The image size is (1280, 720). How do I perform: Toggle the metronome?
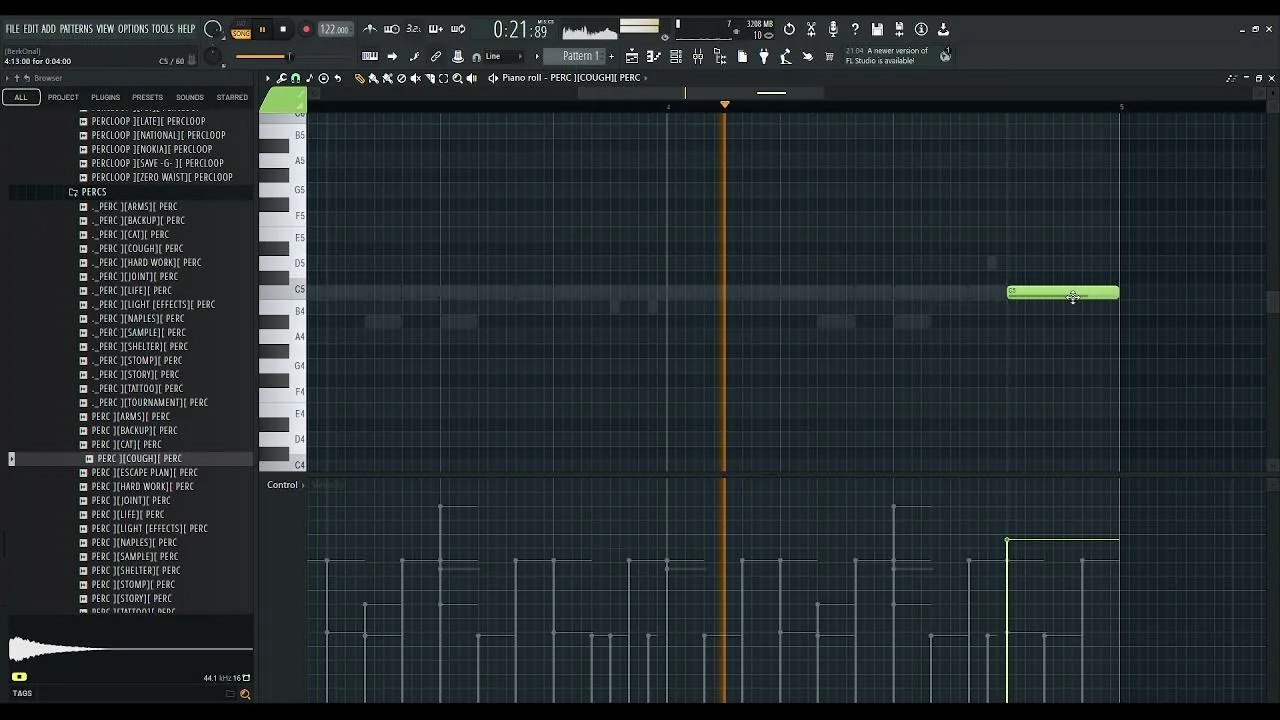click(370, 29)
